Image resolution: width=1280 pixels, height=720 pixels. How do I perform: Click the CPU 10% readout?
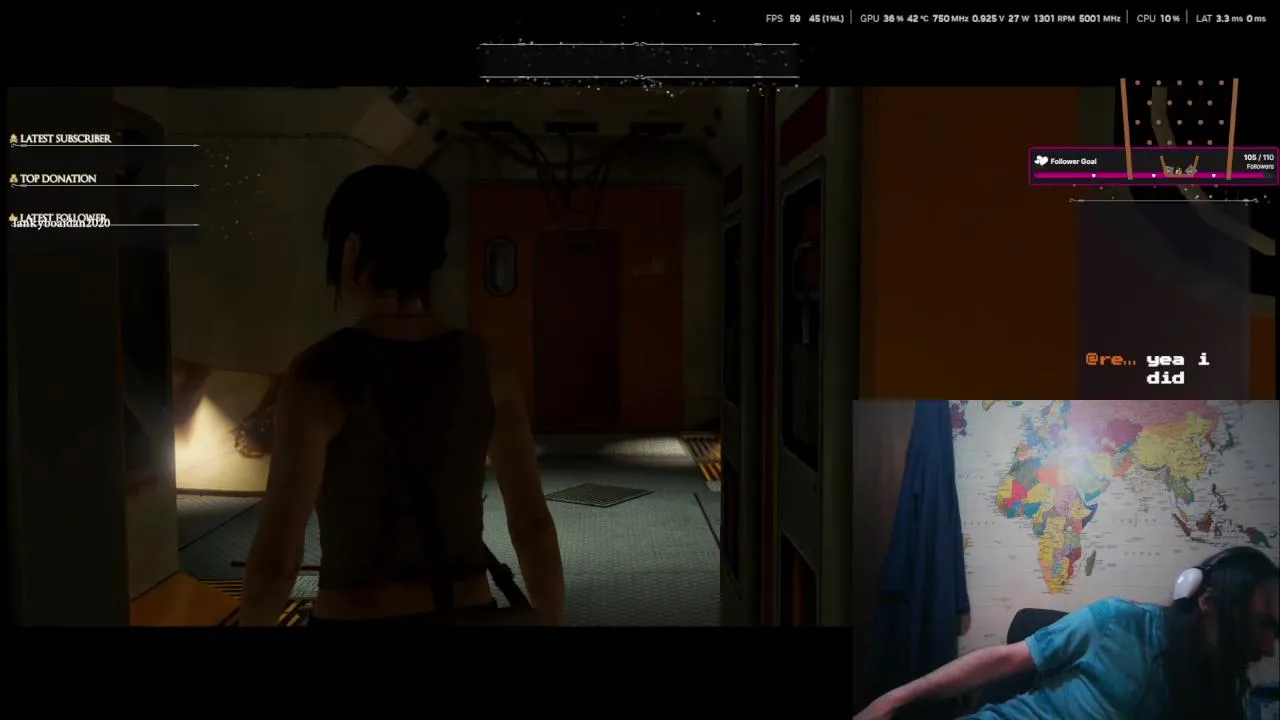1158,19
